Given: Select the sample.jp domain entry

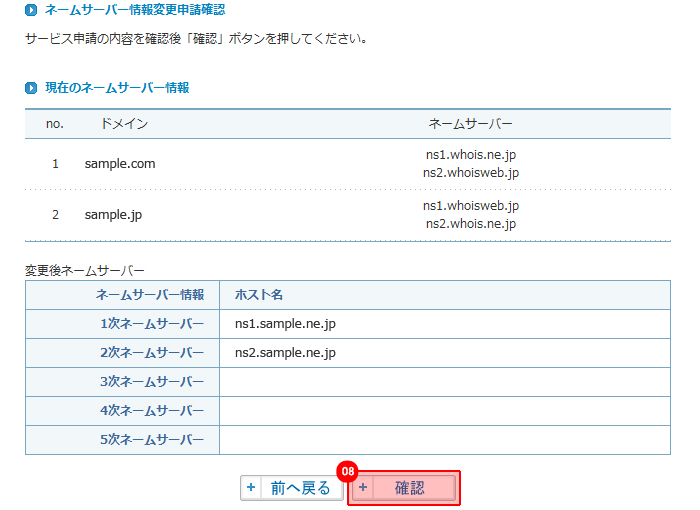Looking at the screenshot, I should 113,214.
